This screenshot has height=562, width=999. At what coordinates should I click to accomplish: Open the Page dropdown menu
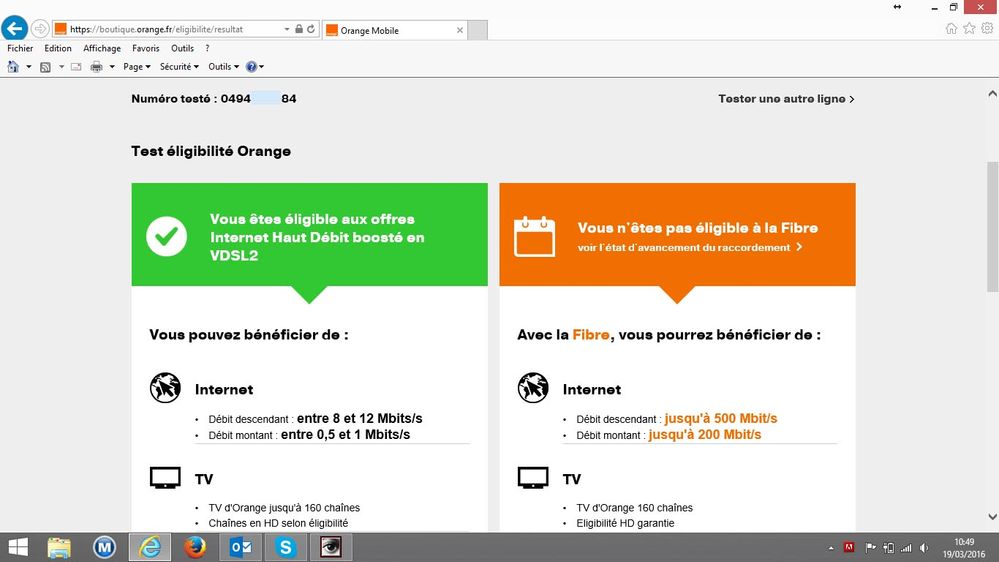tap(137, 66)
